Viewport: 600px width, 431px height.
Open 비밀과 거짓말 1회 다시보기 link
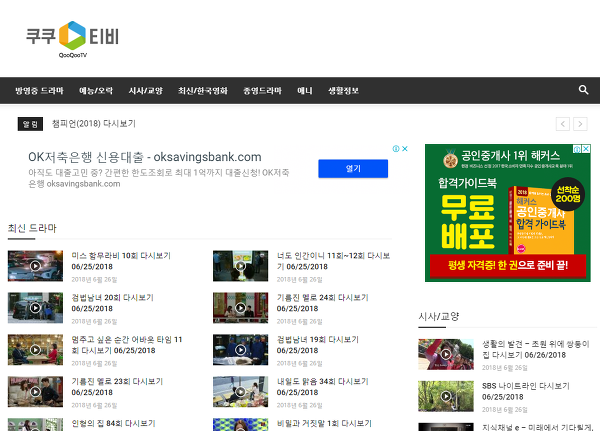(324, 423)
